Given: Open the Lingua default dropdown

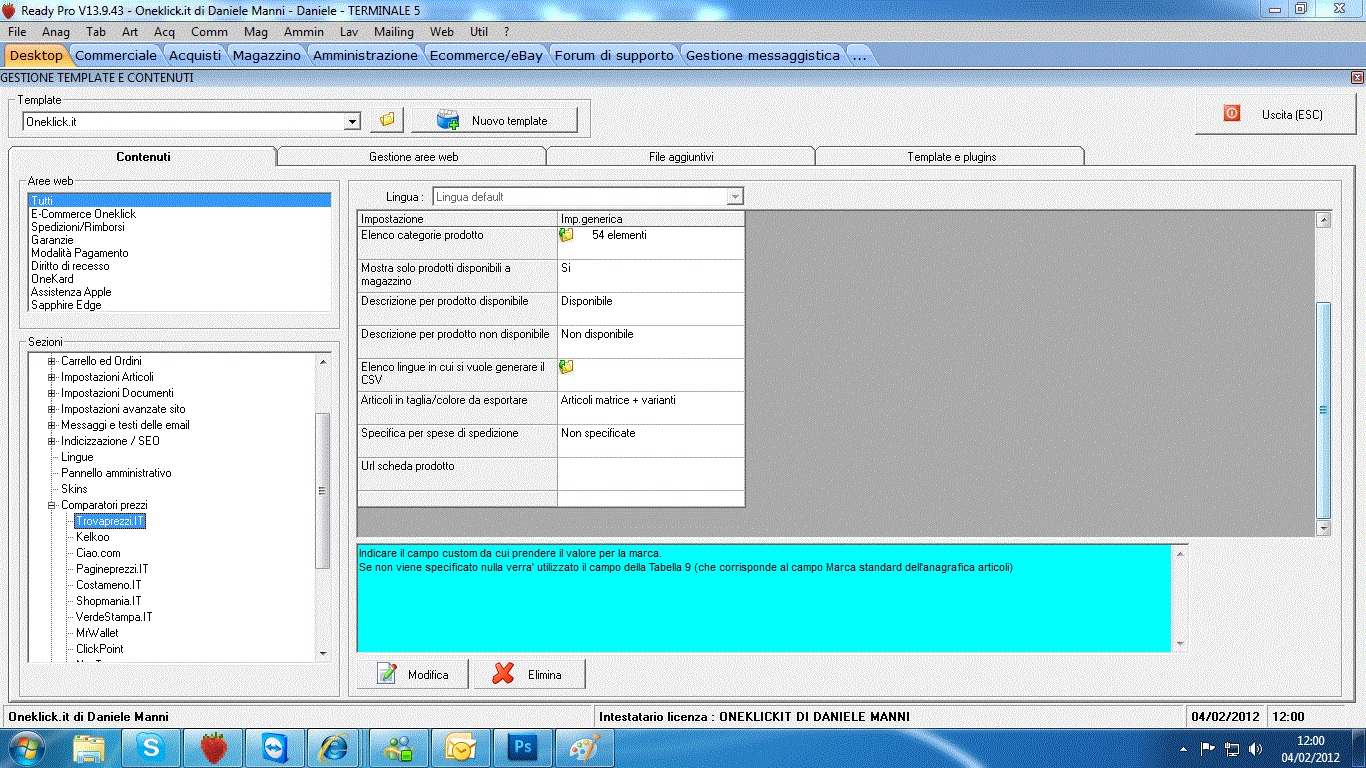Looking at the screenshot, I should pyautogui.click(x=735, y=197).
